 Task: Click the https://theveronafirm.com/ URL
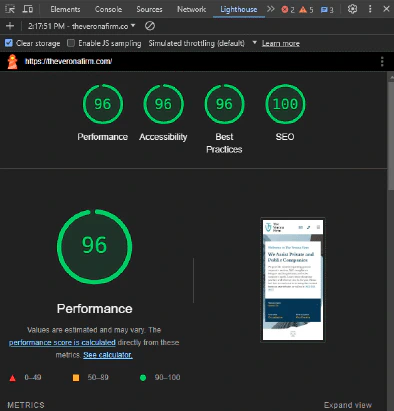(68, 61)
